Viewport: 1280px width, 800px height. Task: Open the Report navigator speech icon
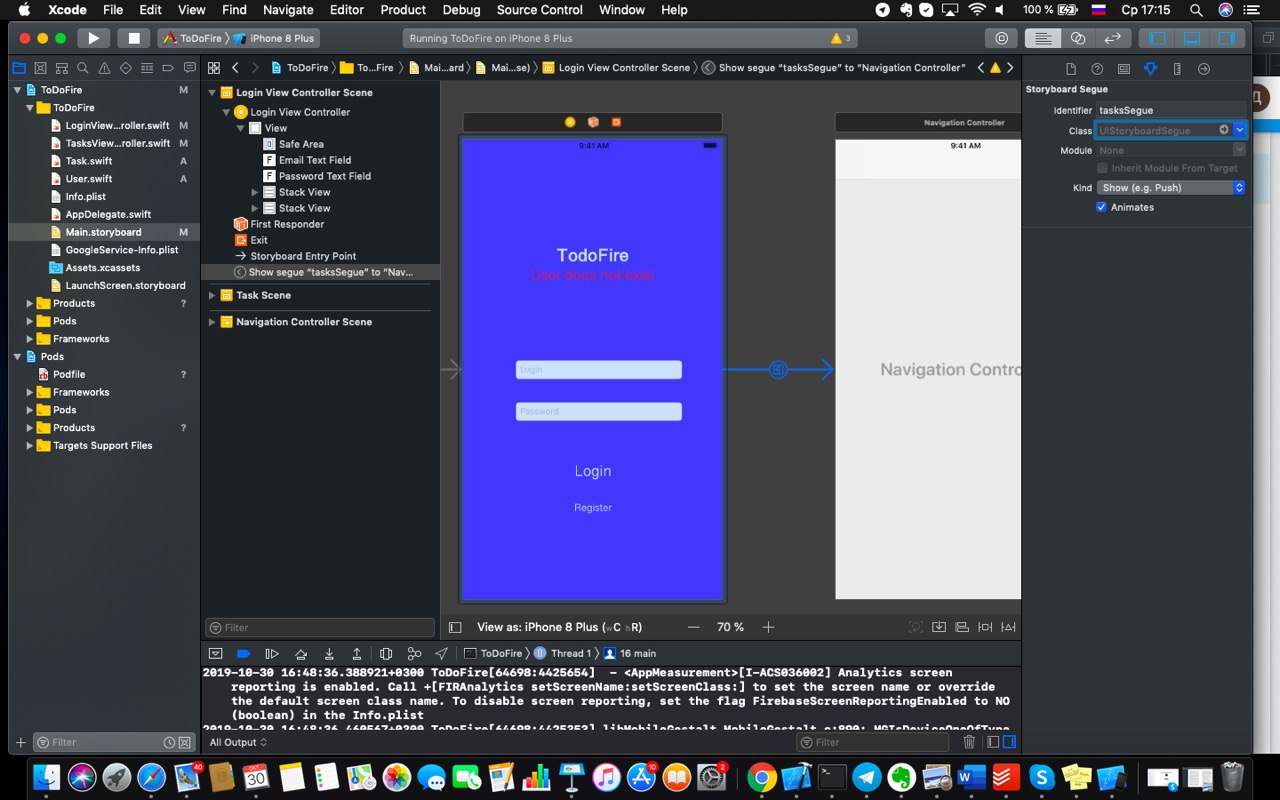189,68
